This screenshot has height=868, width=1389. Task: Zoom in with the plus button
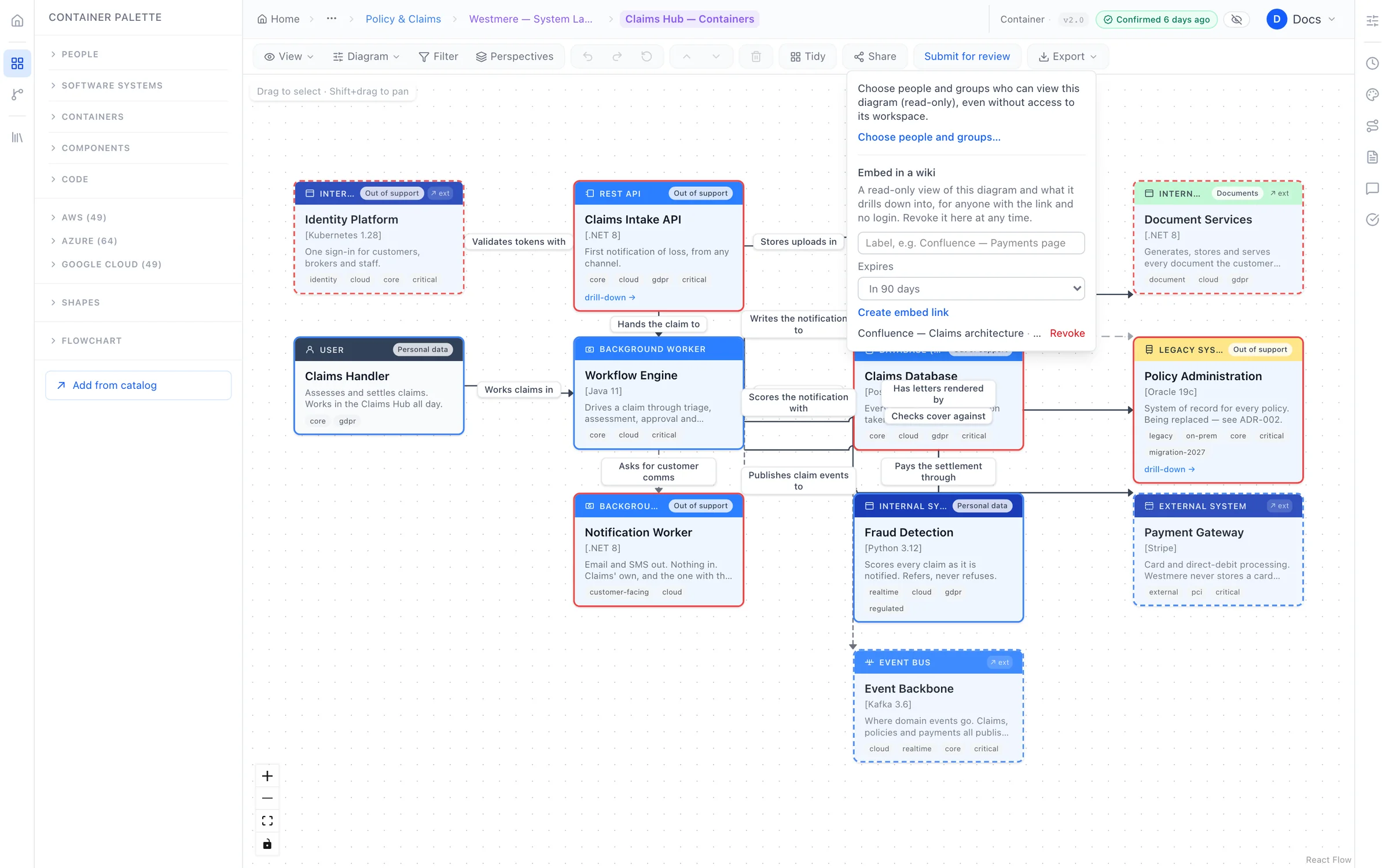pos(267,775)
